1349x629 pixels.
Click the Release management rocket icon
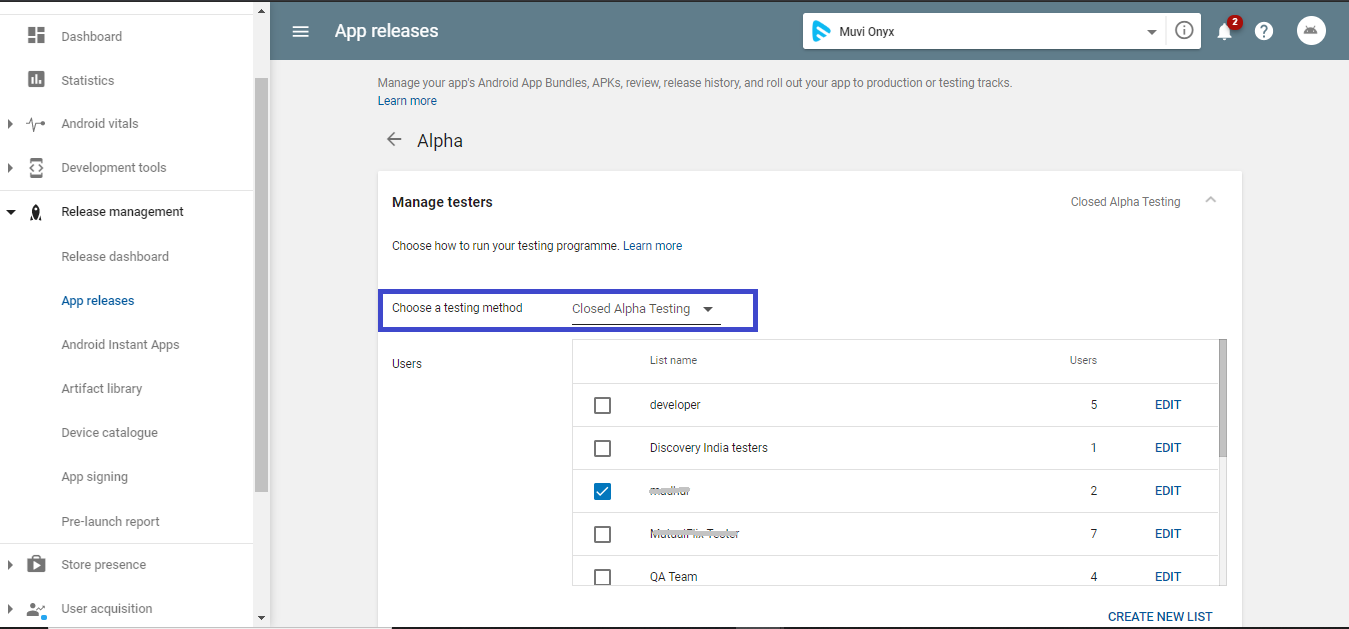[36, 212]
